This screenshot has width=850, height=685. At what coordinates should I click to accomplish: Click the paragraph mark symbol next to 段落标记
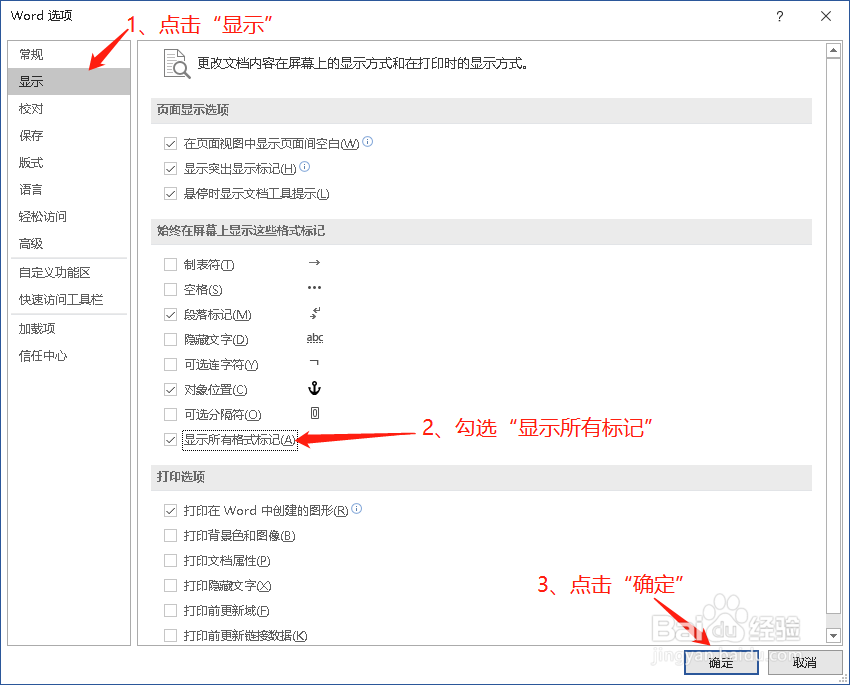pyautogui.click(x=315, y=313)
